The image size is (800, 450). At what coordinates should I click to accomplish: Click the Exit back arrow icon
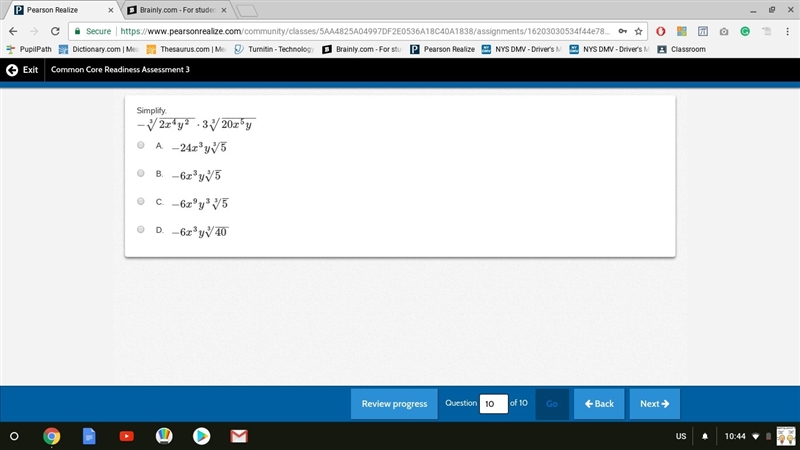[12, 70]
